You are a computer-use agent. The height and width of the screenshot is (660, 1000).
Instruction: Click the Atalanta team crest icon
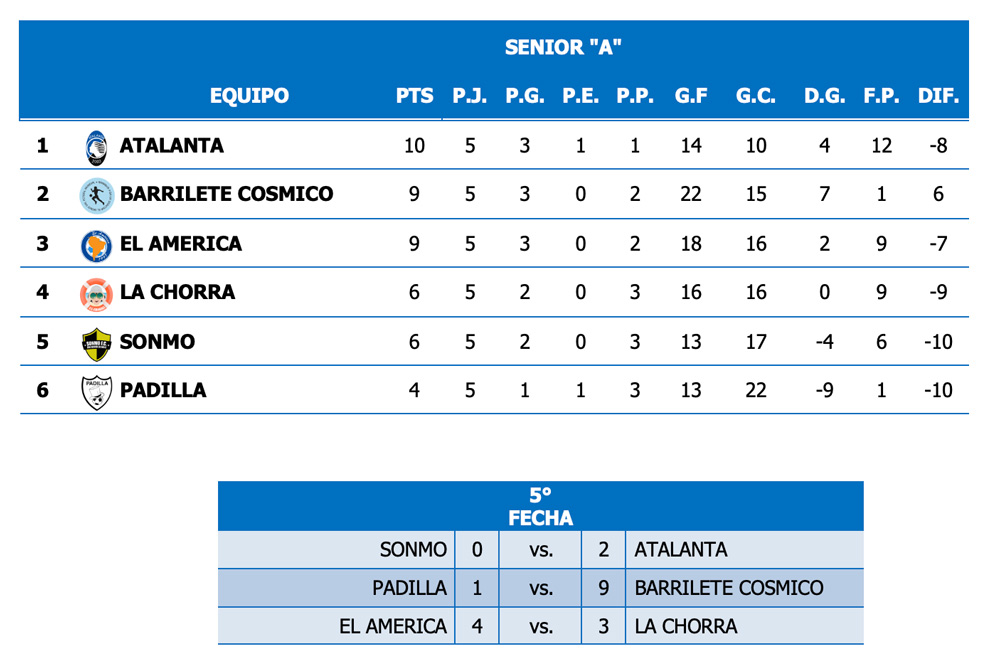click(96, 147)
